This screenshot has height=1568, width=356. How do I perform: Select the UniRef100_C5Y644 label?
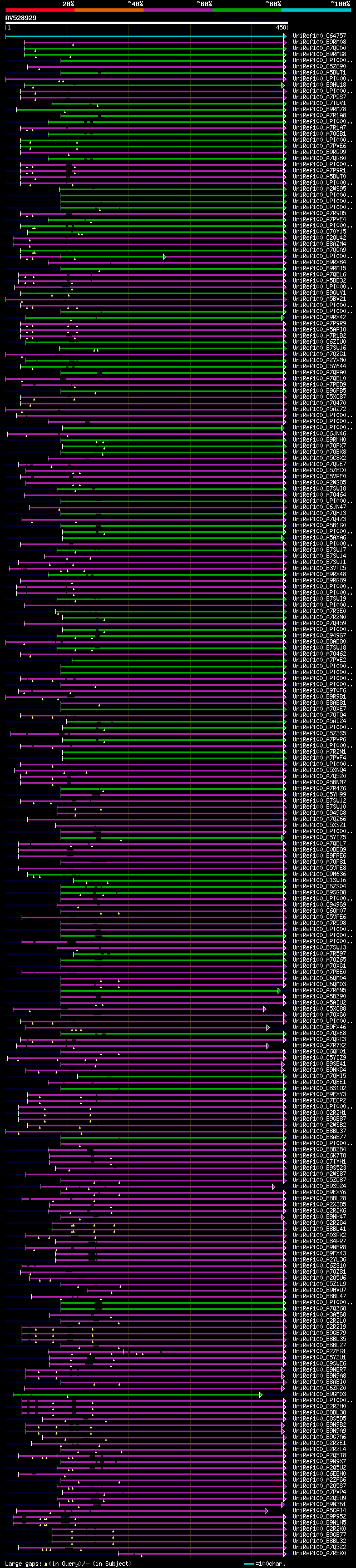pyautogui.click(x=319, y=366)
